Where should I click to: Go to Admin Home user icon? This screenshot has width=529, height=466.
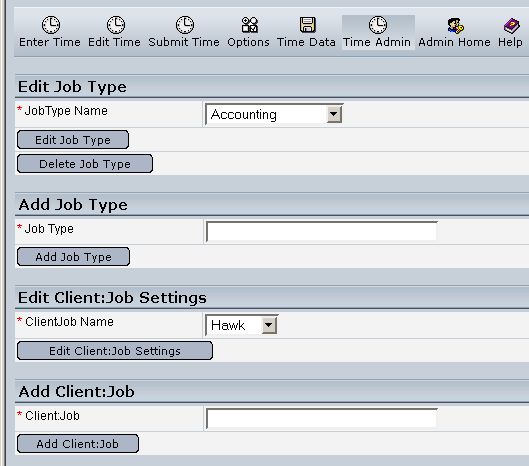click(x=455, y=26)
